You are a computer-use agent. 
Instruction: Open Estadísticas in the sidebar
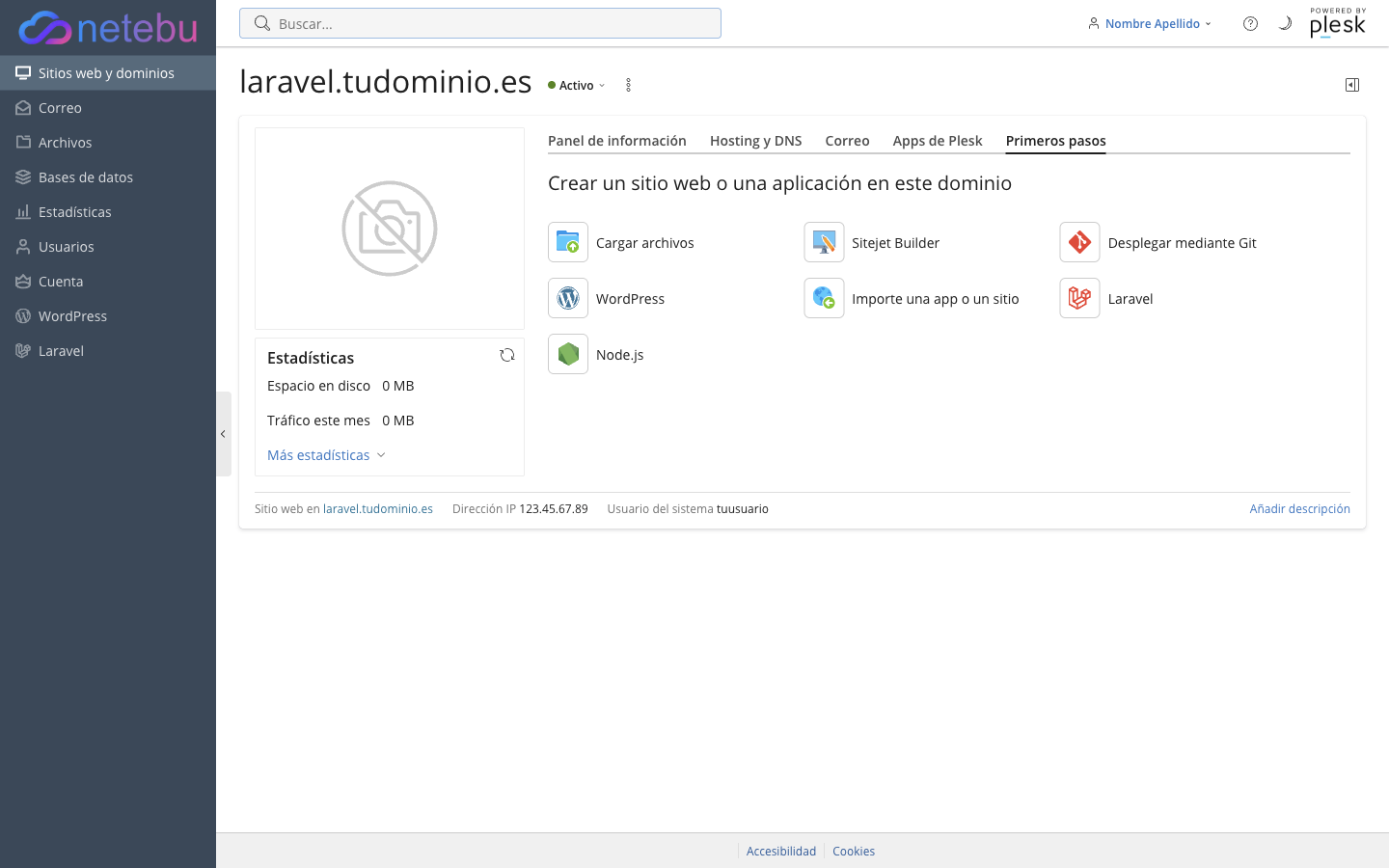click(108, 212)
